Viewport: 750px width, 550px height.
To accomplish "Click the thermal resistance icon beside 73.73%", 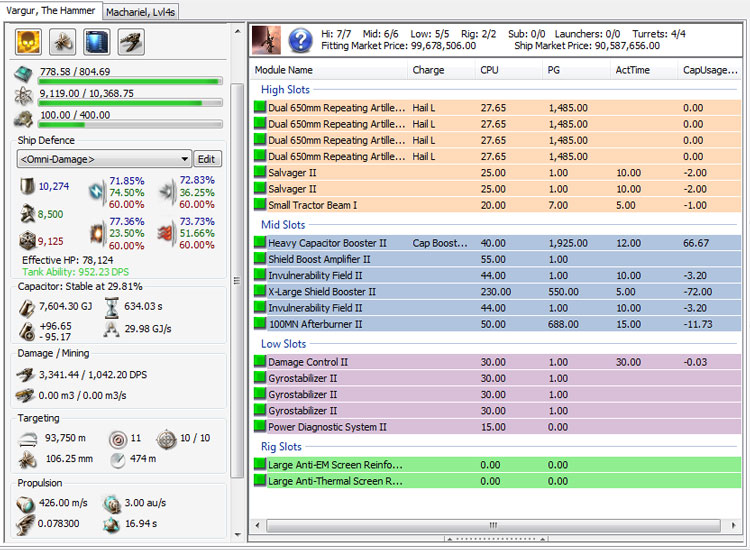I will tap(167, 233).
